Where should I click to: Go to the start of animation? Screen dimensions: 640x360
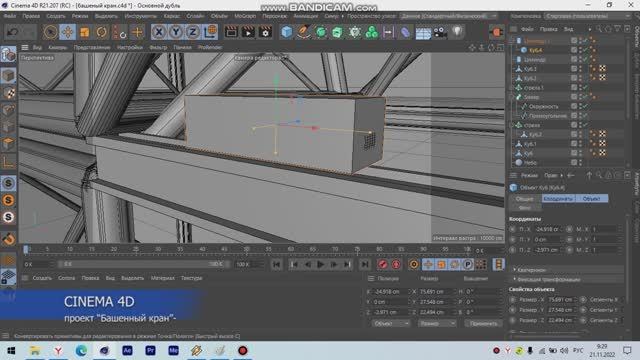tap(276, 264)
